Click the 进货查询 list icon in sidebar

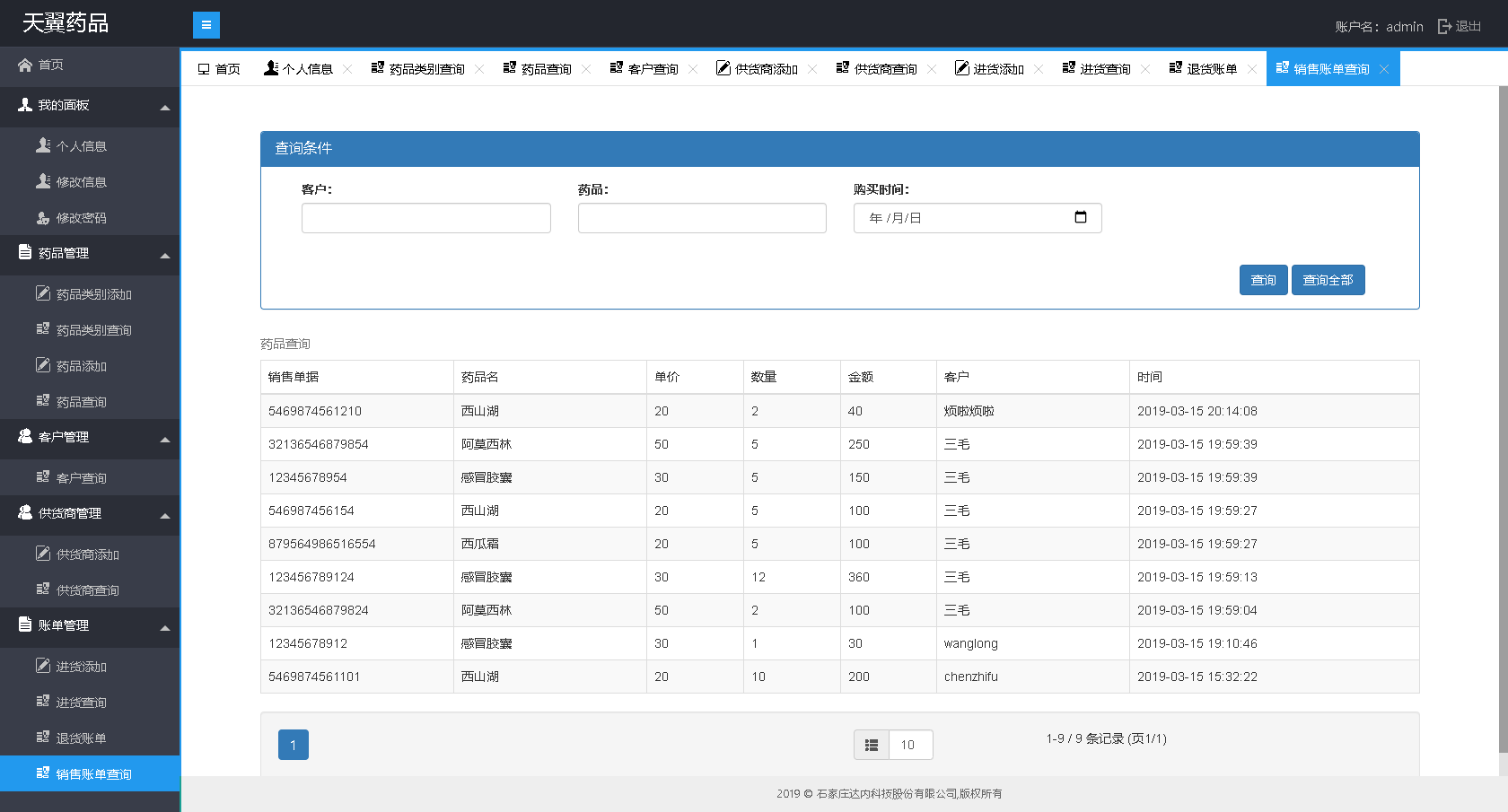click(43, 702)
